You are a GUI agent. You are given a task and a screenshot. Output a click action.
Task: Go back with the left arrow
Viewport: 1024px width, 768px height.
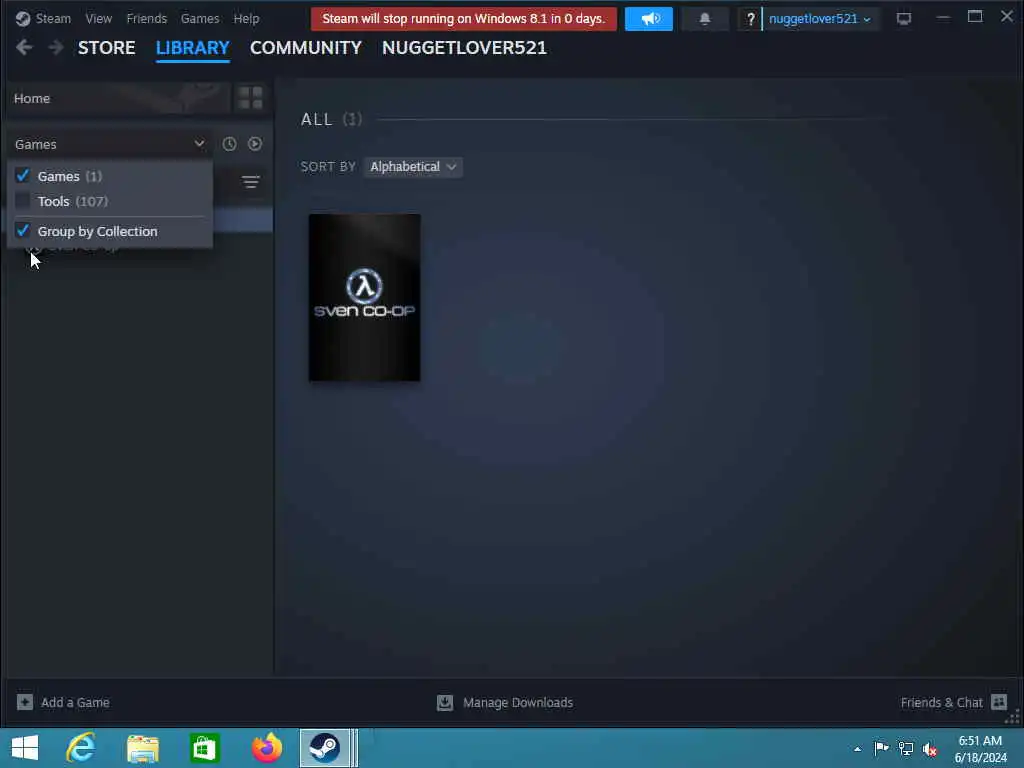24,47
